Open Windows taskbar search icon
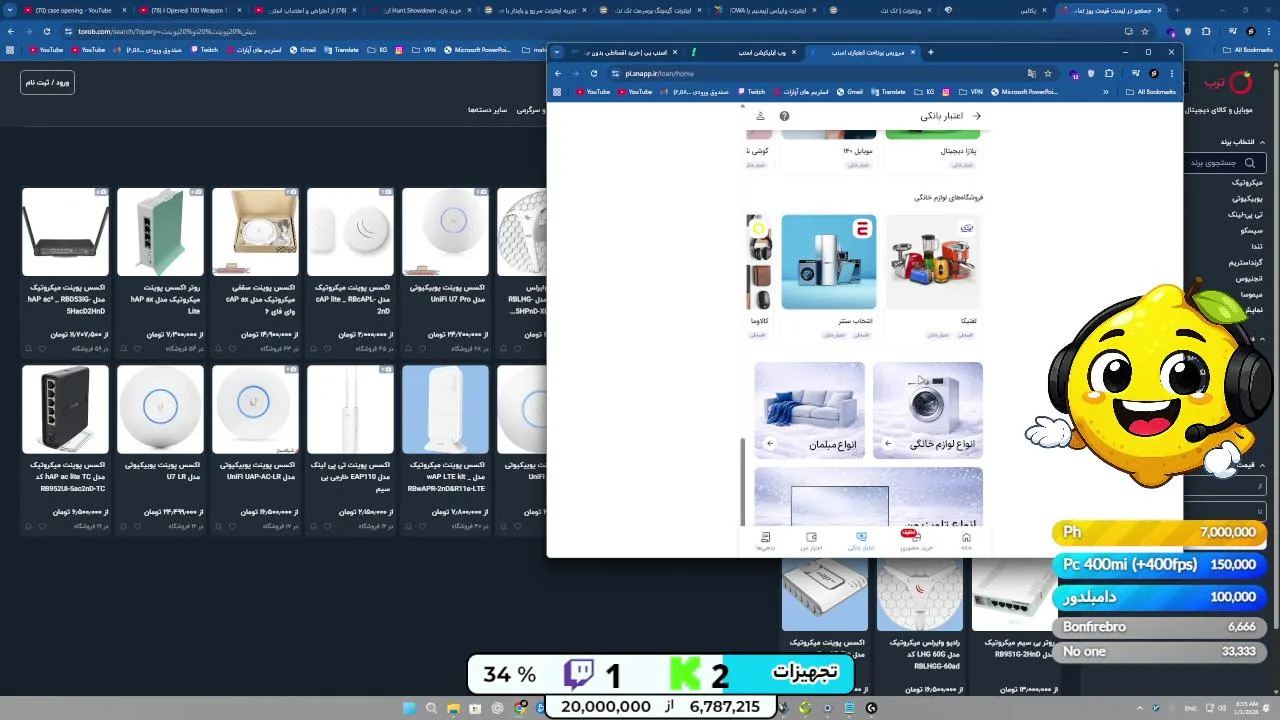1280x720 pixels. tap(432, 708)
